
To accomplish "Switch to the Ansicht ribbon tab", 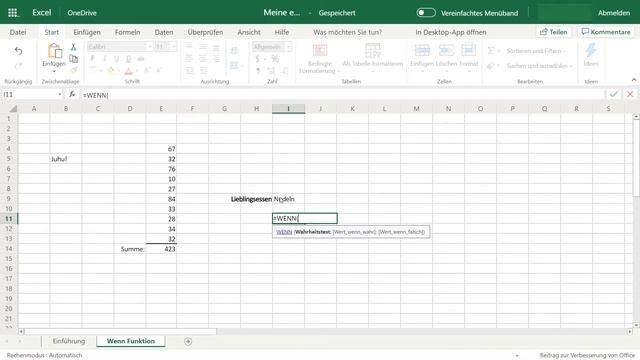I will 249,32.
